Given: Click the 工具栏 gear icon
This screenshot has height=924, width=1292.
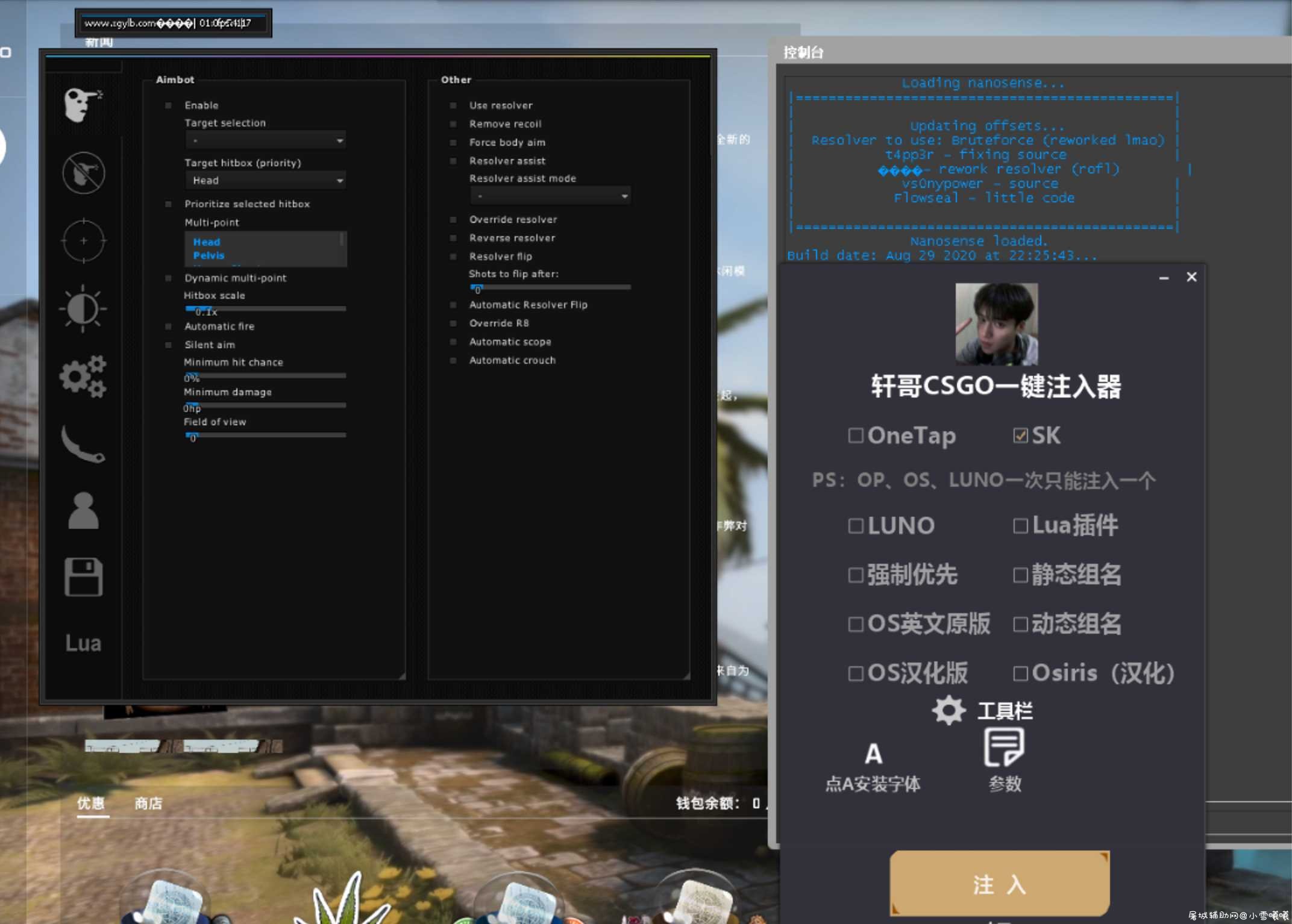Looking at the screenshot, I should pos(949,710).
